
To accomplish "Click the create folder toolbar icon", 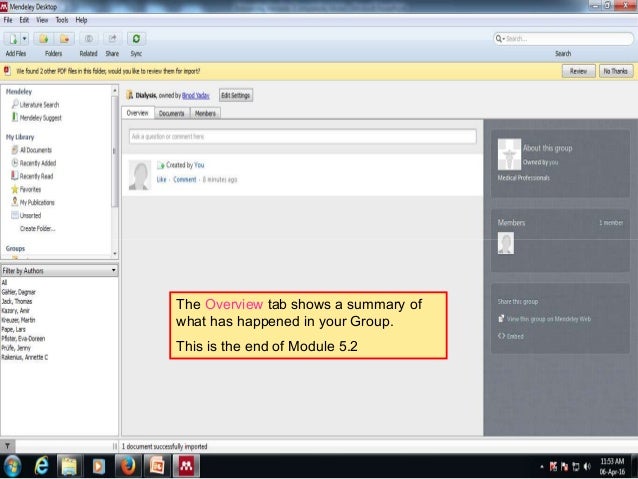I will click(44, 39).
